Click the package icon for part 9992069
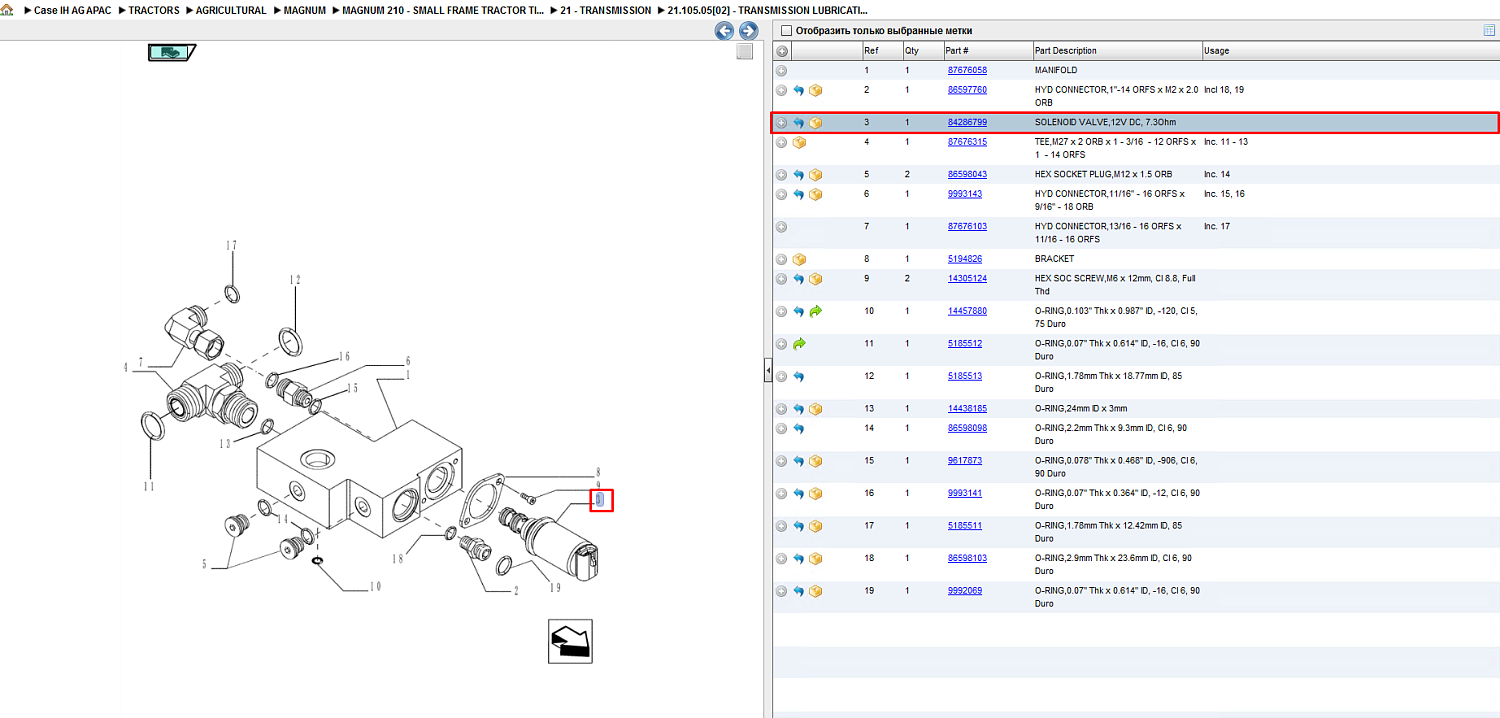1500x718 pixels. click(815, 591)
